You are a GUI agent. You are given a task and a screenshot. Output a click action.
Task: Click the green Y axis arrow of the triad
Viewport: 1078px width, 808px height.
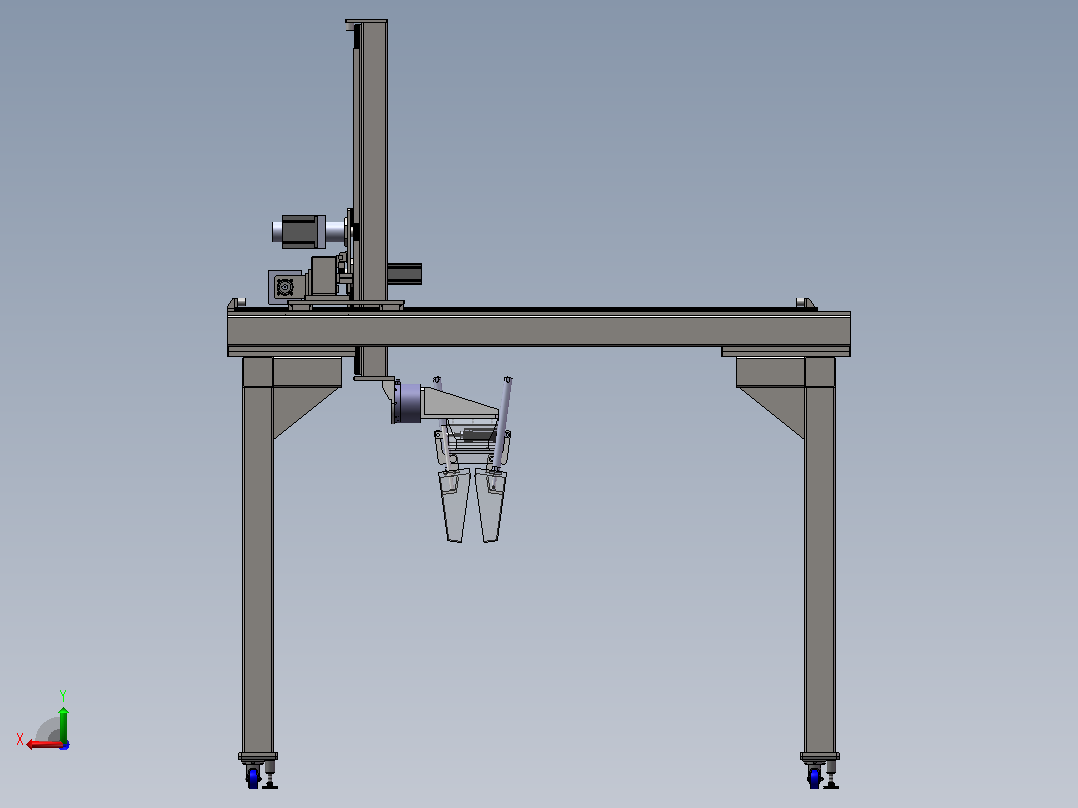point(63,724)
